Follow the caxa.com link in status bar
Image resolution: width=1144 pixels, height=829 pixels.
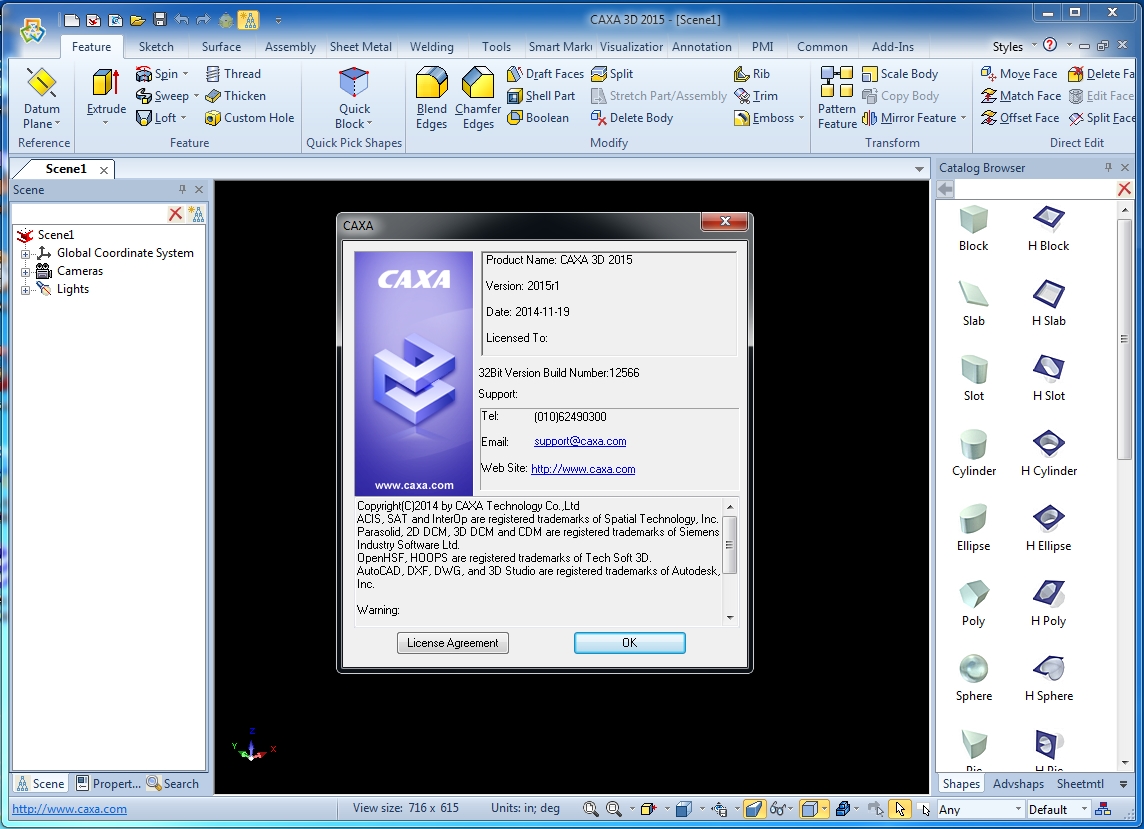click(x=69, y=809)
